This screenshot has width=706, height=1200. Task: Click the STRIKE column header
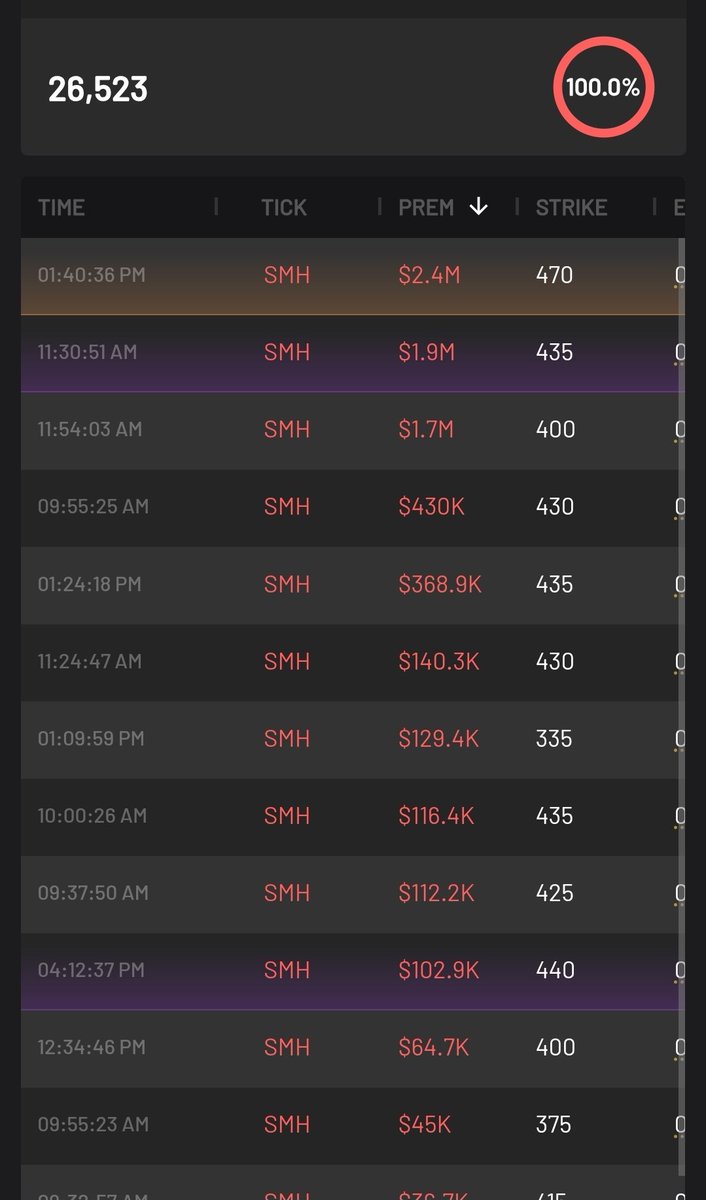pos(571,207)
